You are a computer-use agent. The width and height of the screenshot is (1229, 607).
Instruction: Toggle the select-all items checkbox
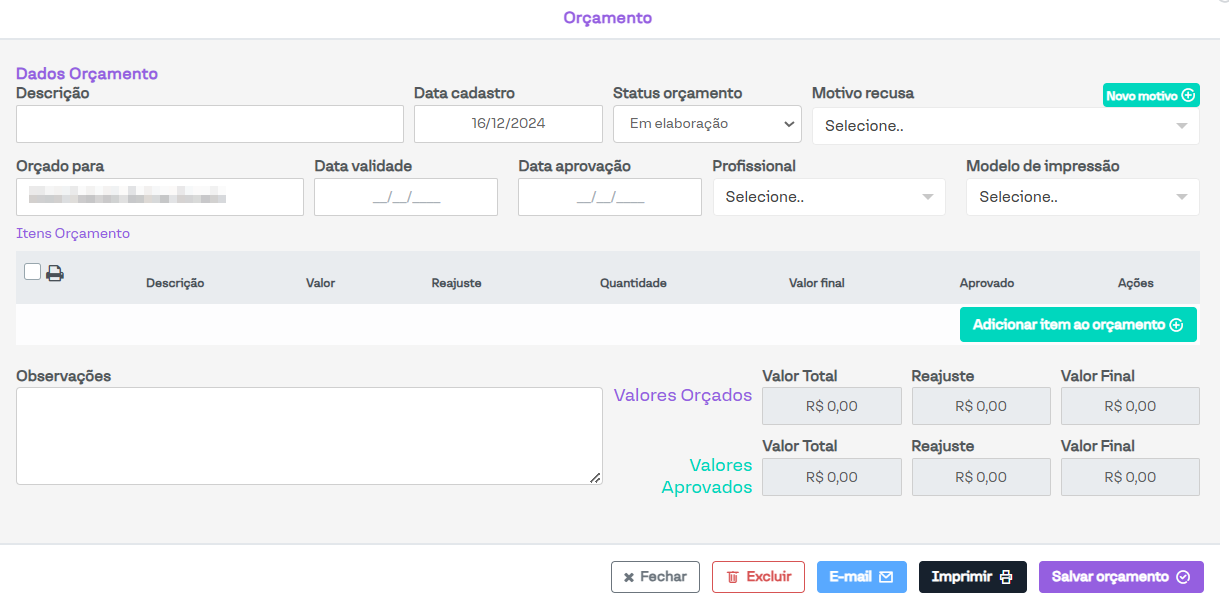click(x=32, y=272)
